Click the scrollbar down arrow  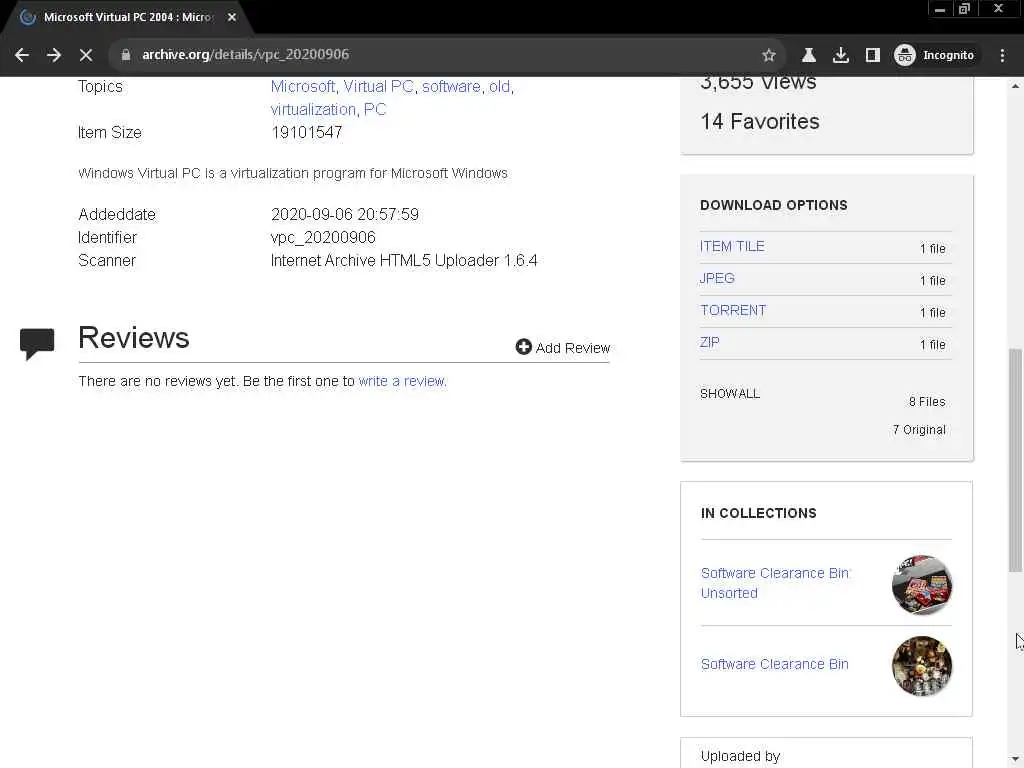click(x=1015, y=759)
